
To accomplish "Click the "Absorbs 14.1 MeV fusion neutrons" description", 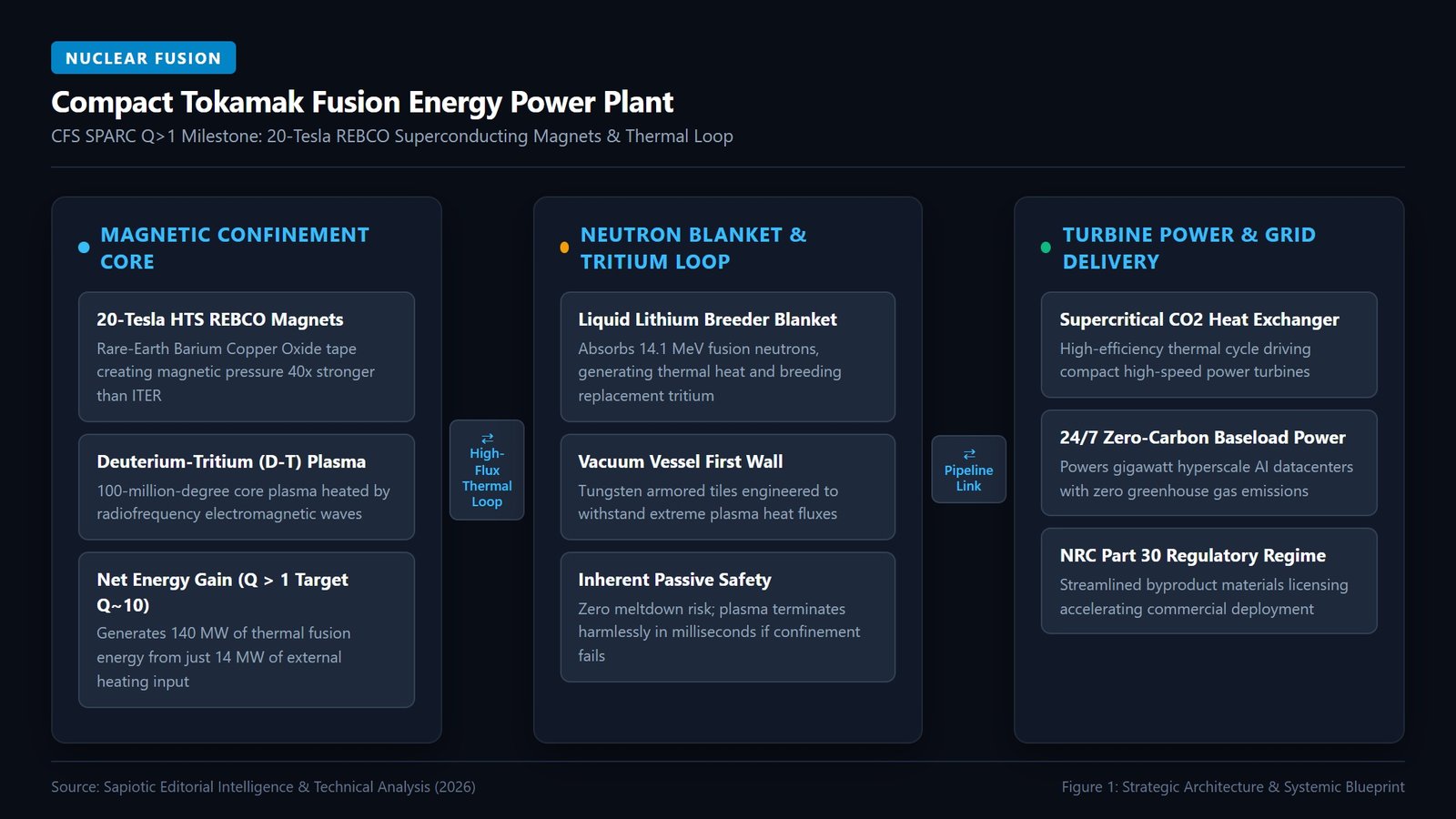I will (x=710, y=372).
